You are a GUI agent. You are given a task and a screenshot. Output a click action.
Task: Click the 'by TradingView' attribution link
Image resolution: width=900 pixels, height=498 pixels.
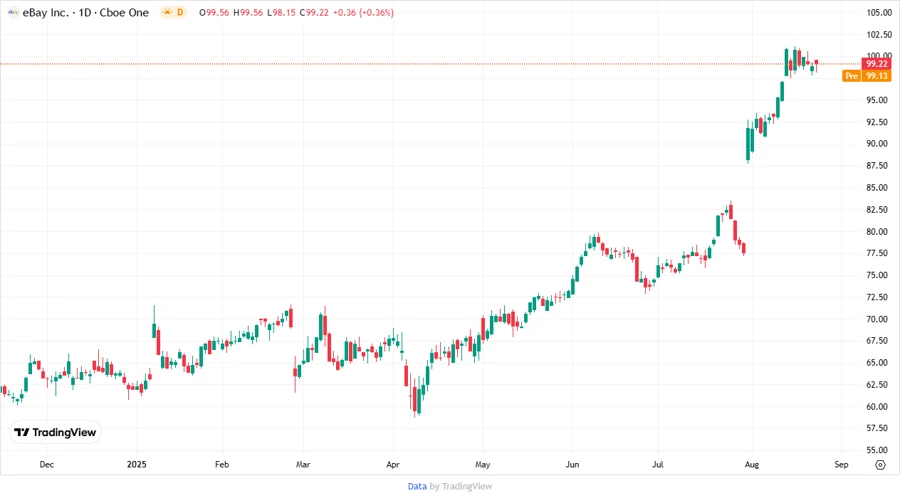pyautogui.click(x=461, y=486)
